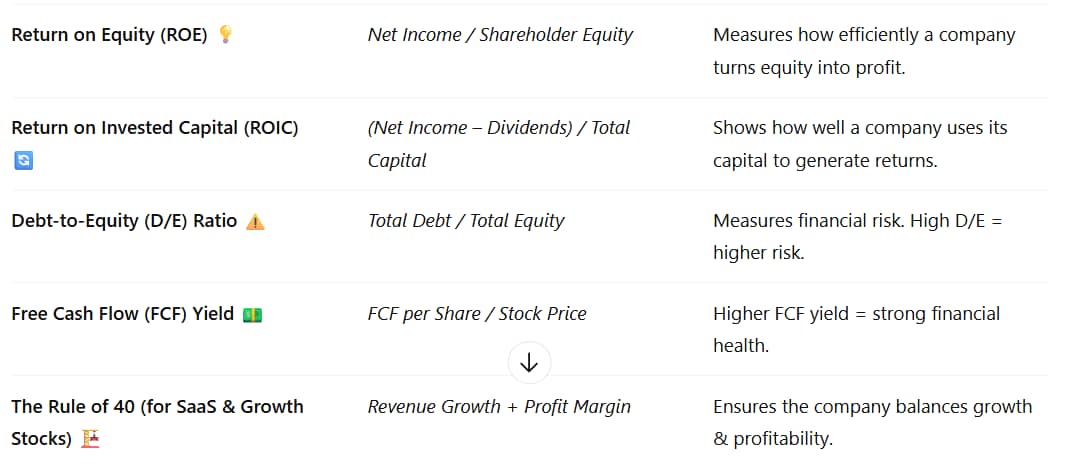1069x464 pixels.
Task: Select the Return on Equity (ROE) label
Action: (x=109, y=35)
